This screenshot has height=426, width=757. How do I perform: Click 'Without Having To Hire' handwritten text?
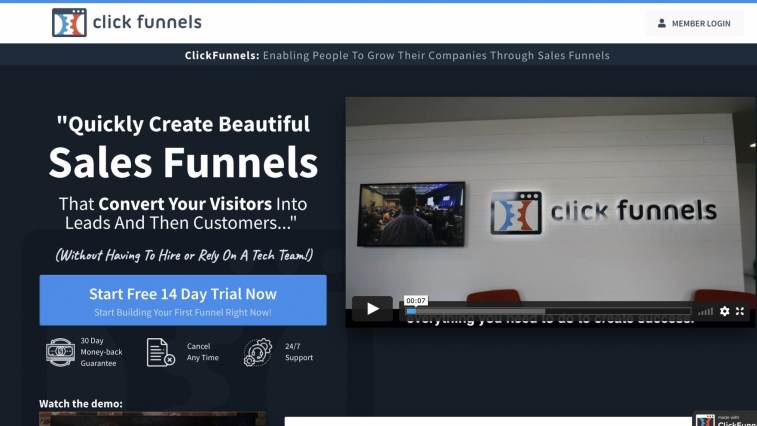(184, 255)
